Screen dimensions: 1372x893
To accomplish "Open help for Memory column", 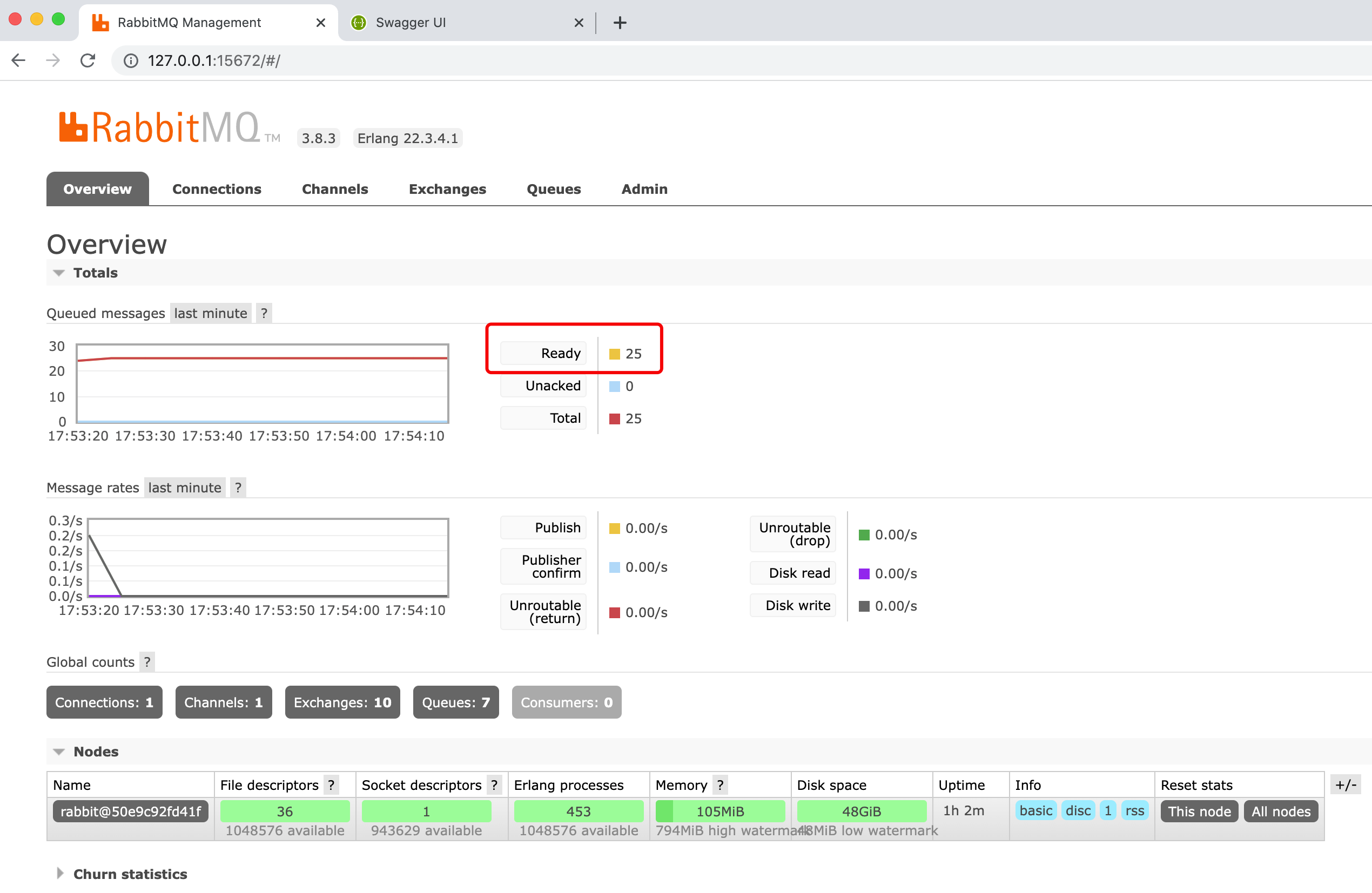I will tap(720, 785).
